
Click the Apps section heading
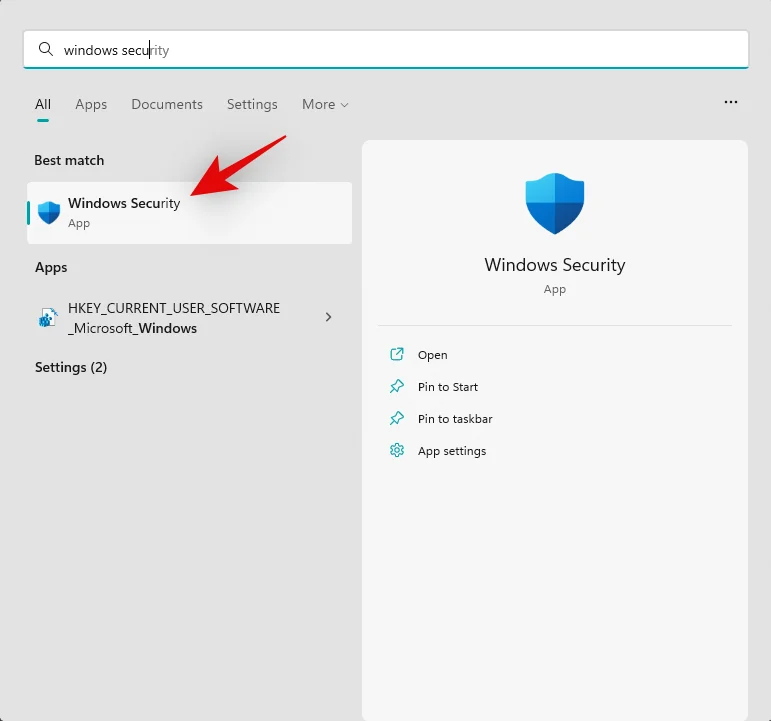(51, 268)
